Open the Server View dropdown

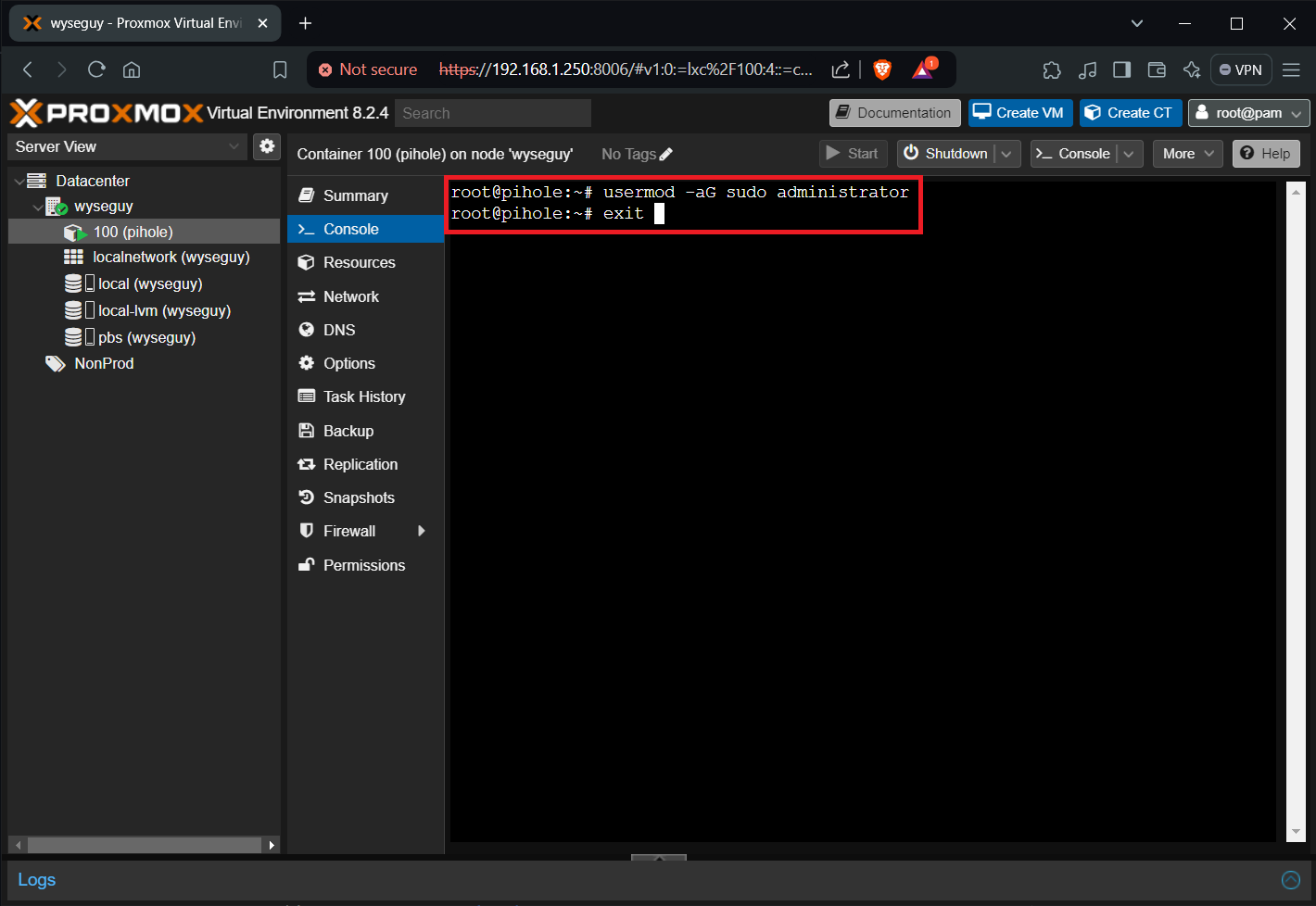[x=127, y=146]
